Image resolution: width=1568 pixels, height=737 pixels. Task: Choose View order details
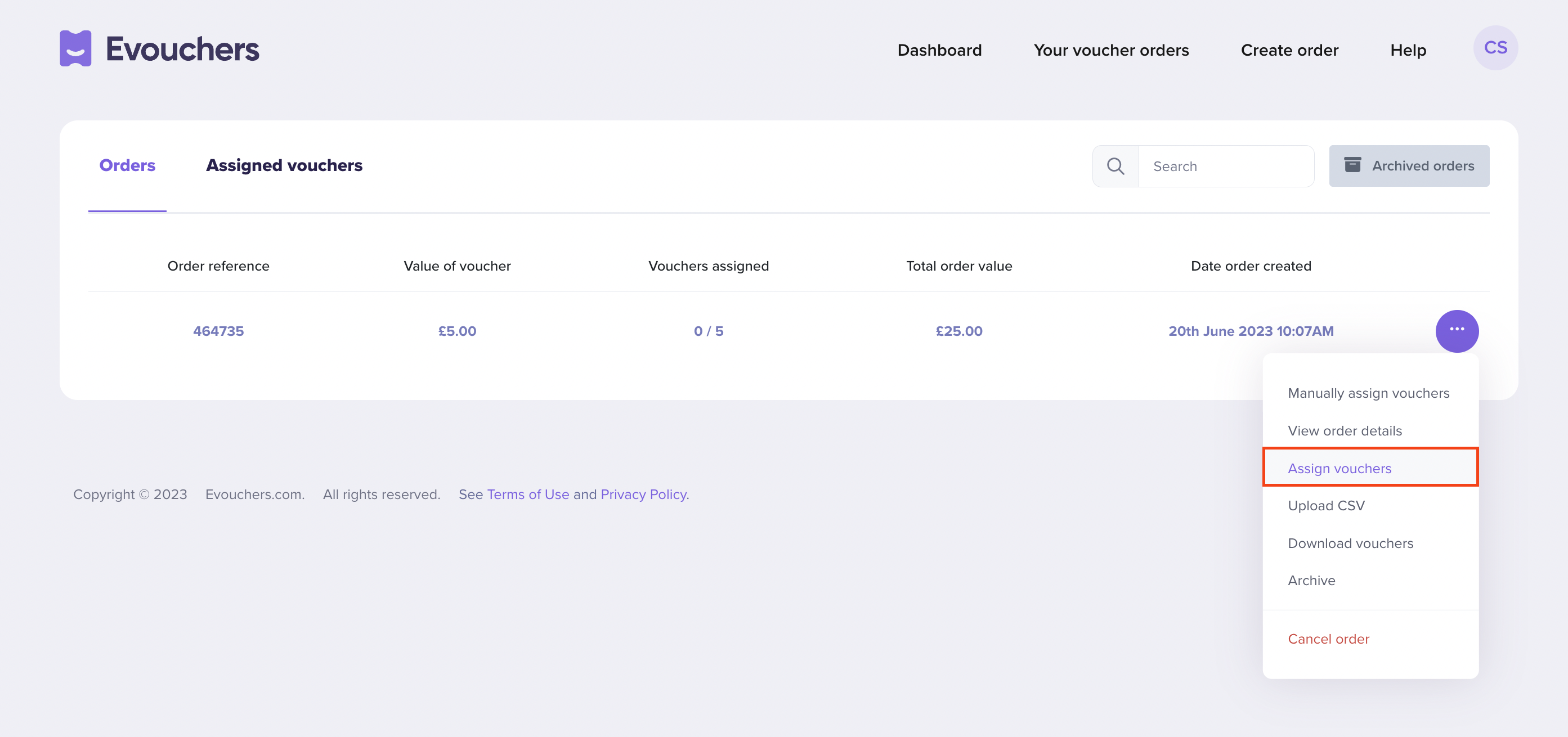(1345, 431)
